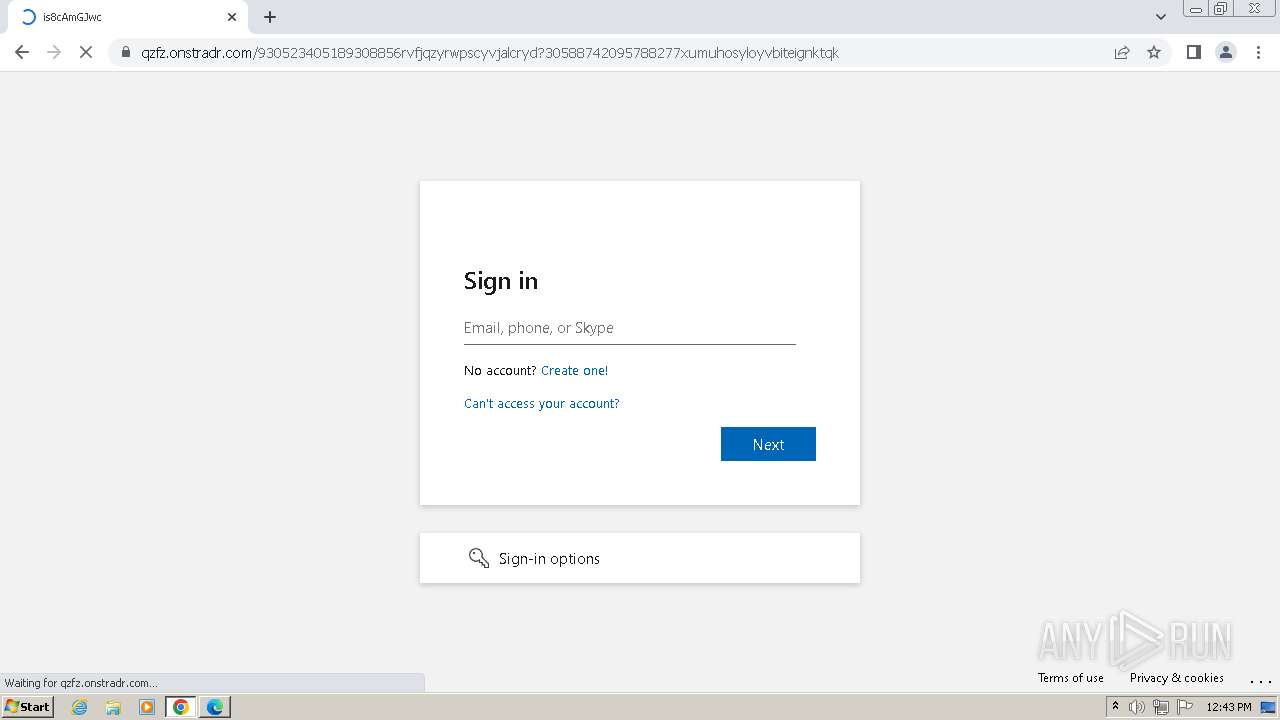Click the browser back arrow
The height and width of the screenshot is (720, 1280).
tap(22, 52)
